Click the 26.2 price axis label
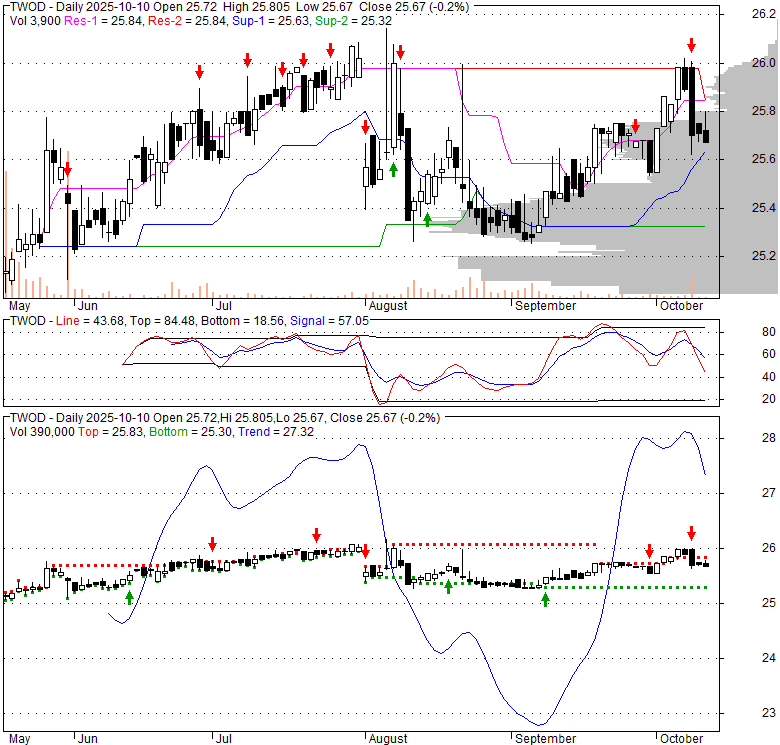The width and height of the screenshot is (780, 745). coord(764,14)
